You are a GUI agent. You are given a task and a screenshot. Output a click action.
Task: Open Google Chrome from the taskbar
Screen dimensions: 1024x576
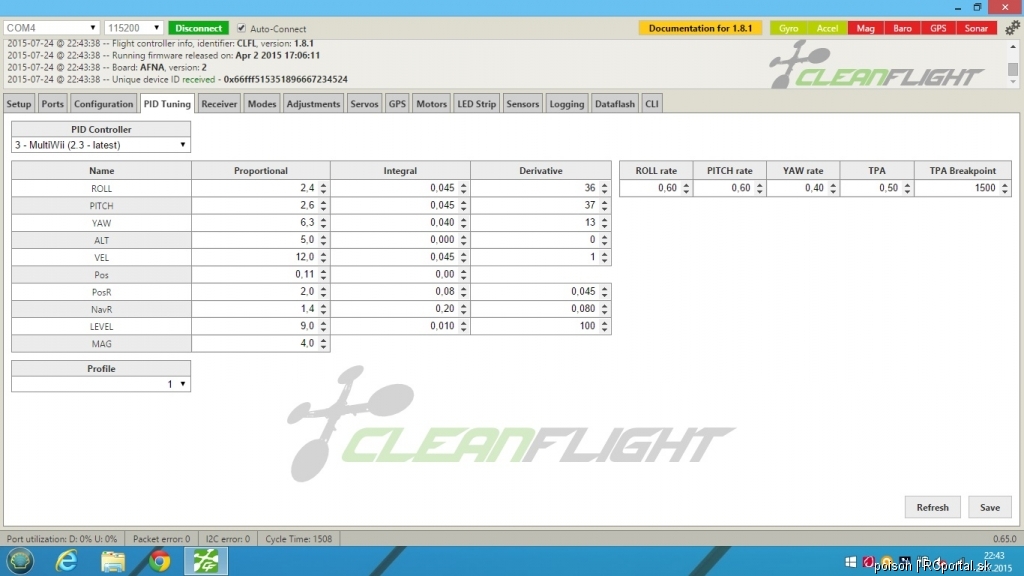click(159, 561)
